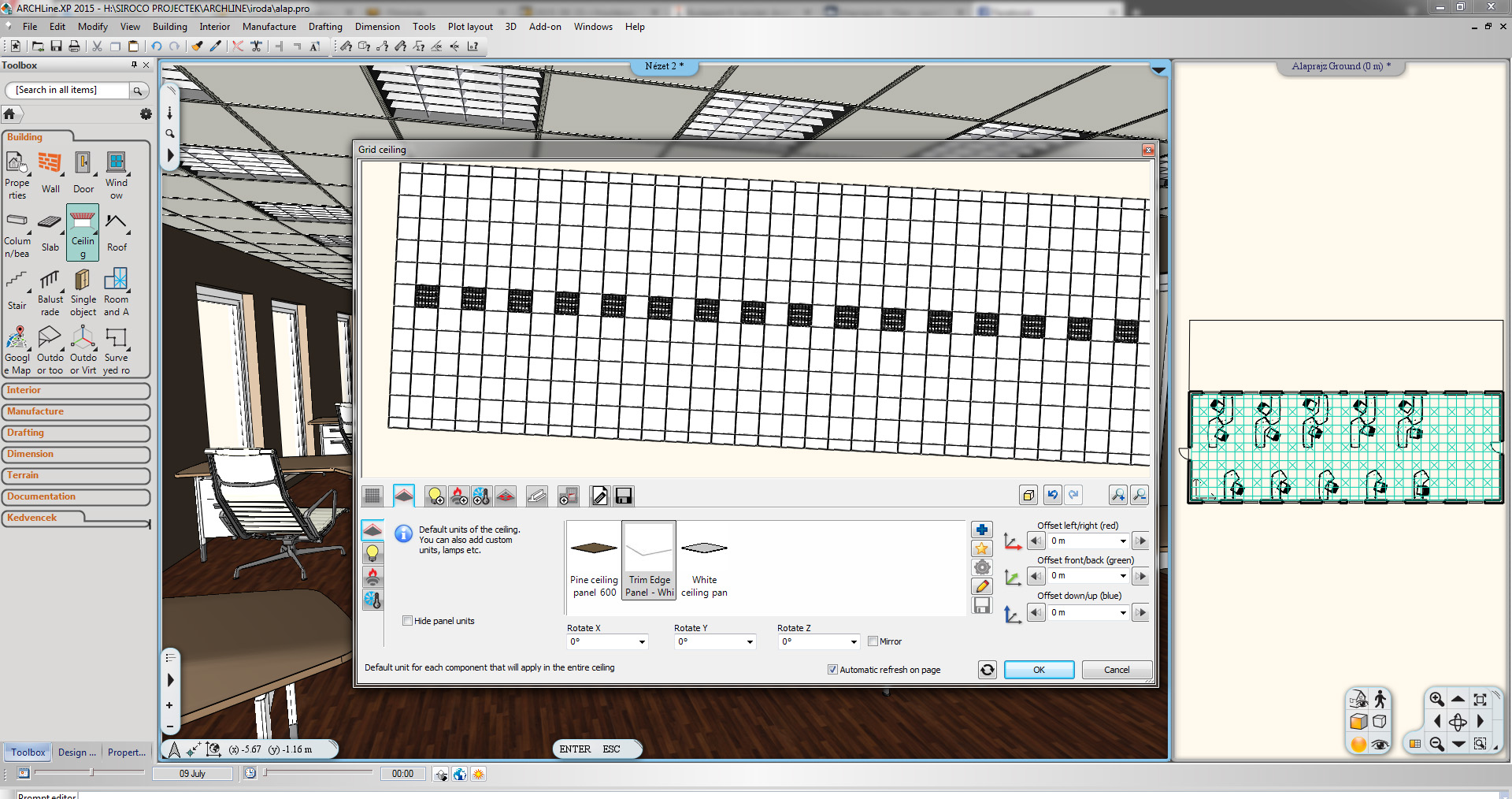Select the Stair tool

17,290
